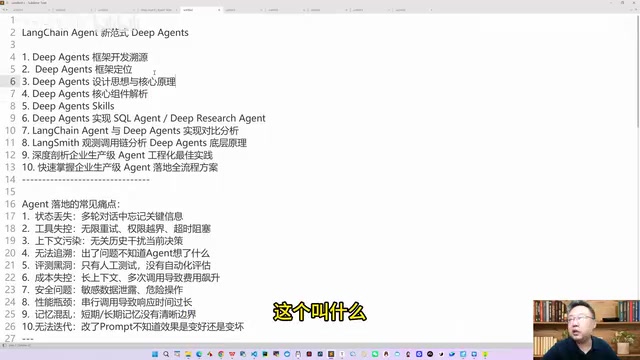Viewport: 640px width, 360px height.
Task: Click line "10. 快速掌握企业生产级 Agent 落地全流程方案"
Action: [120, 167]
